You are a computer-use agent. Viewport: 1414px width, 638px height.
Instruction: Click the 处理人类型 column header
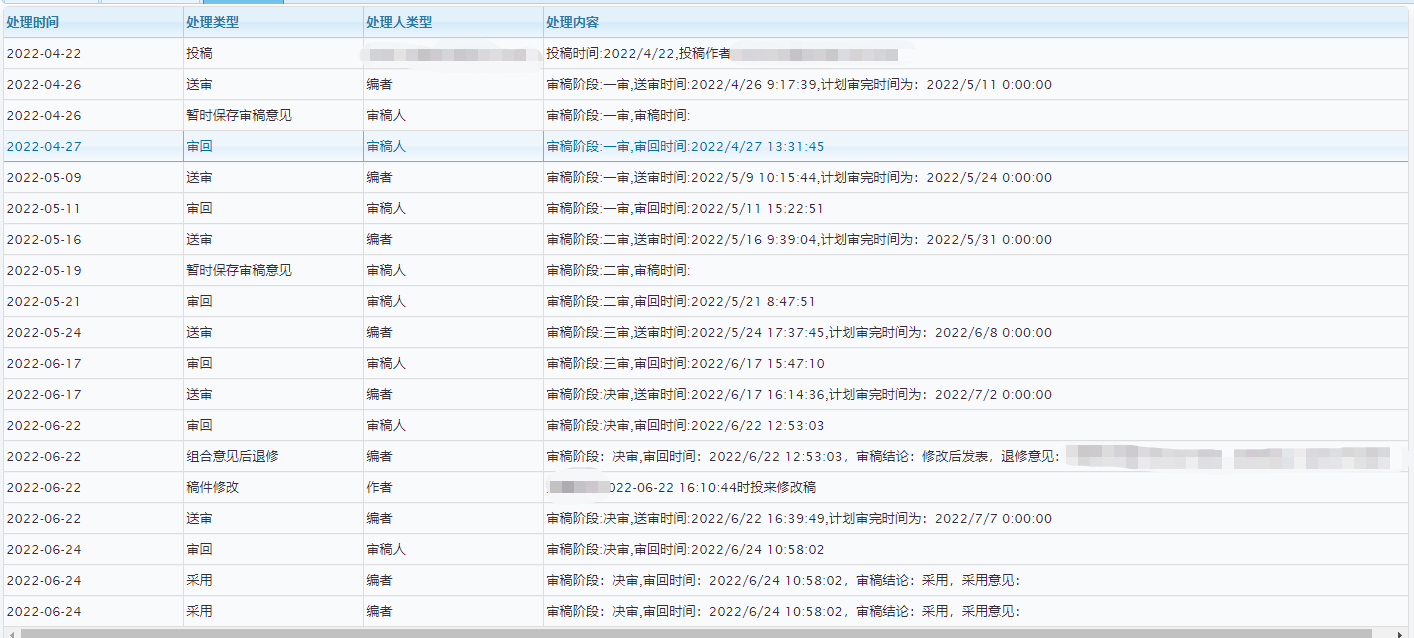tap(453, 22)
